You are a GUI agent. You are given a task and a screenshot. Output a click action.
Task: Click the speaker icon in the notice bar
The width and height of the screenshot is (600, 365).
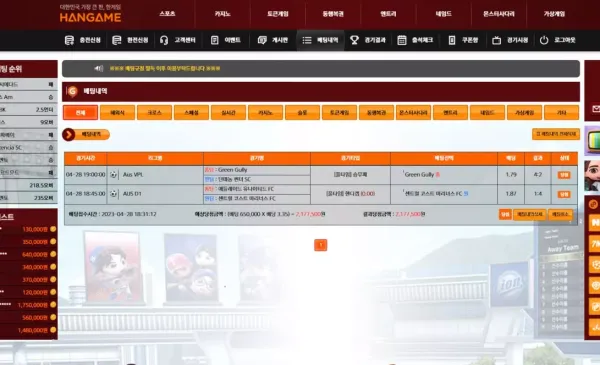[x=99, y=68]
